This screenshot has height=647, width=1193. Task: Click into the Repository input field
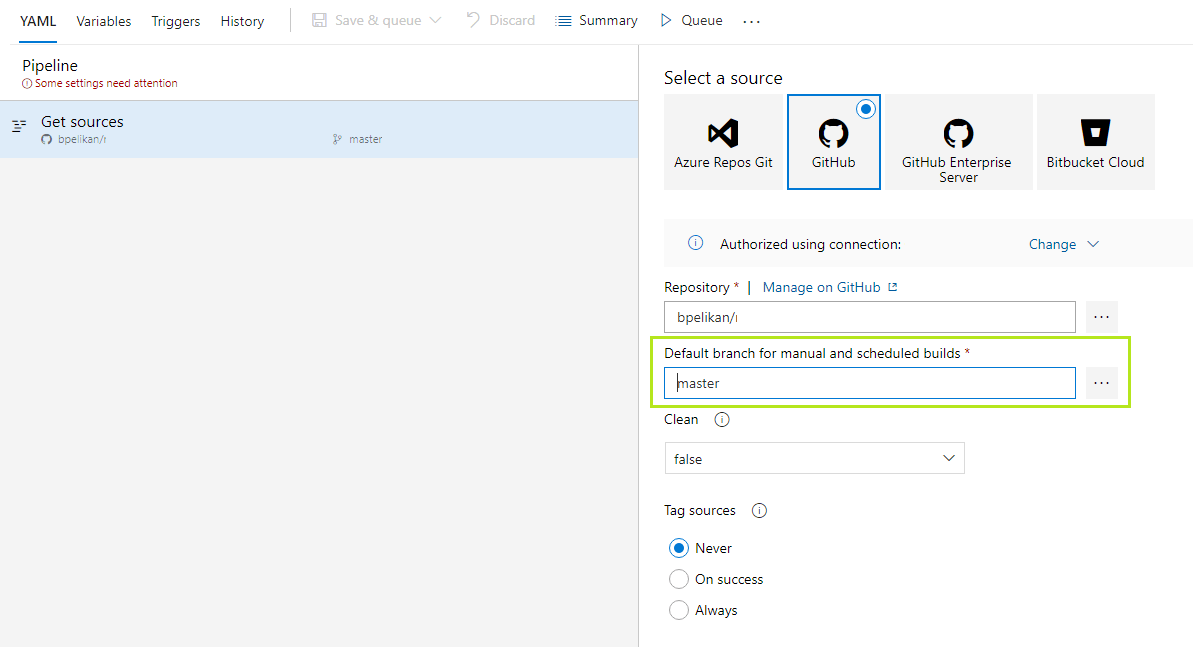(x=870, y=317)
